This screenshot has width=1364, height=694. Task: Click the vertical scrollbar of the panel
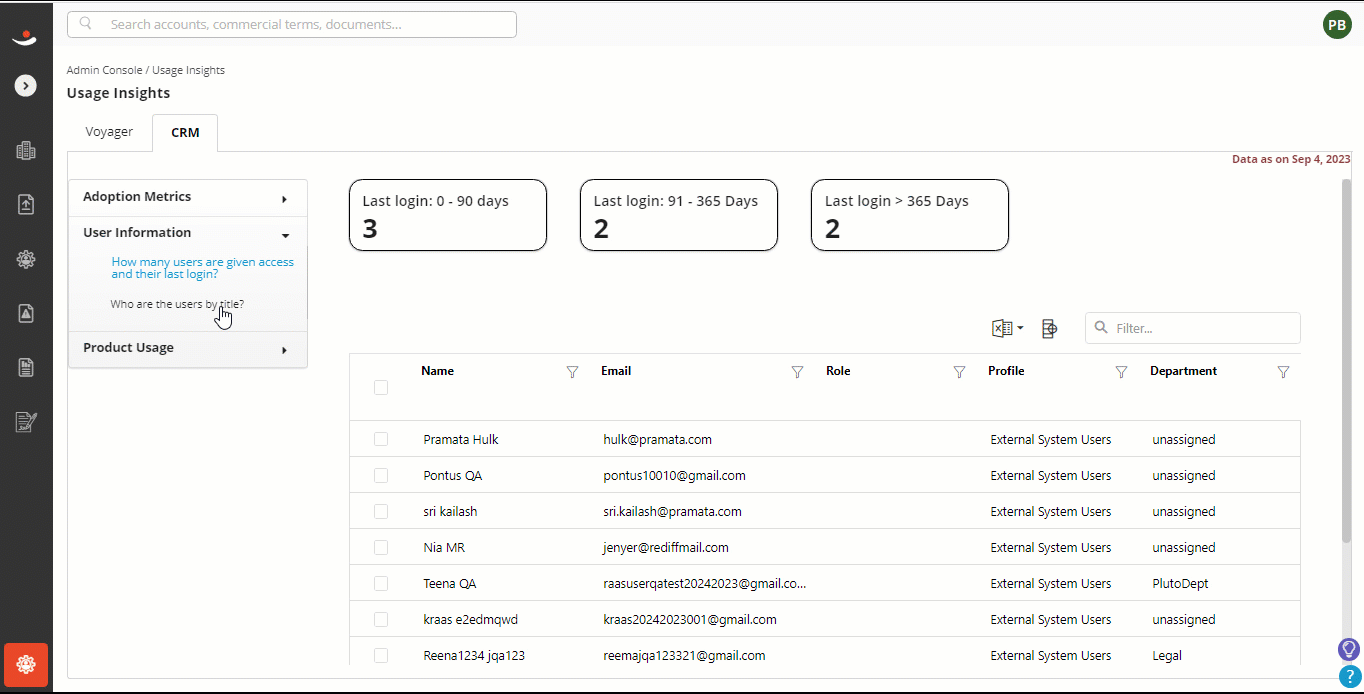point(1345,360)
